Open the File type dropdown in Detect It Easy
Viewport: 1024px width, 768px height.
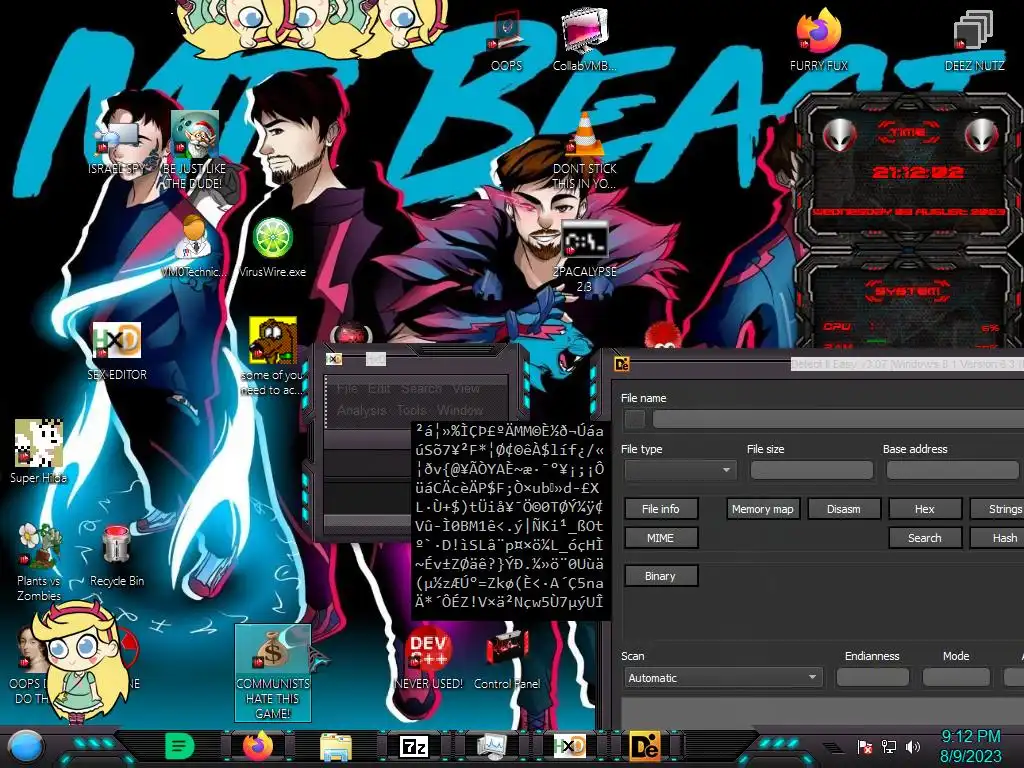pyautogui.click(x=680, y=470)
